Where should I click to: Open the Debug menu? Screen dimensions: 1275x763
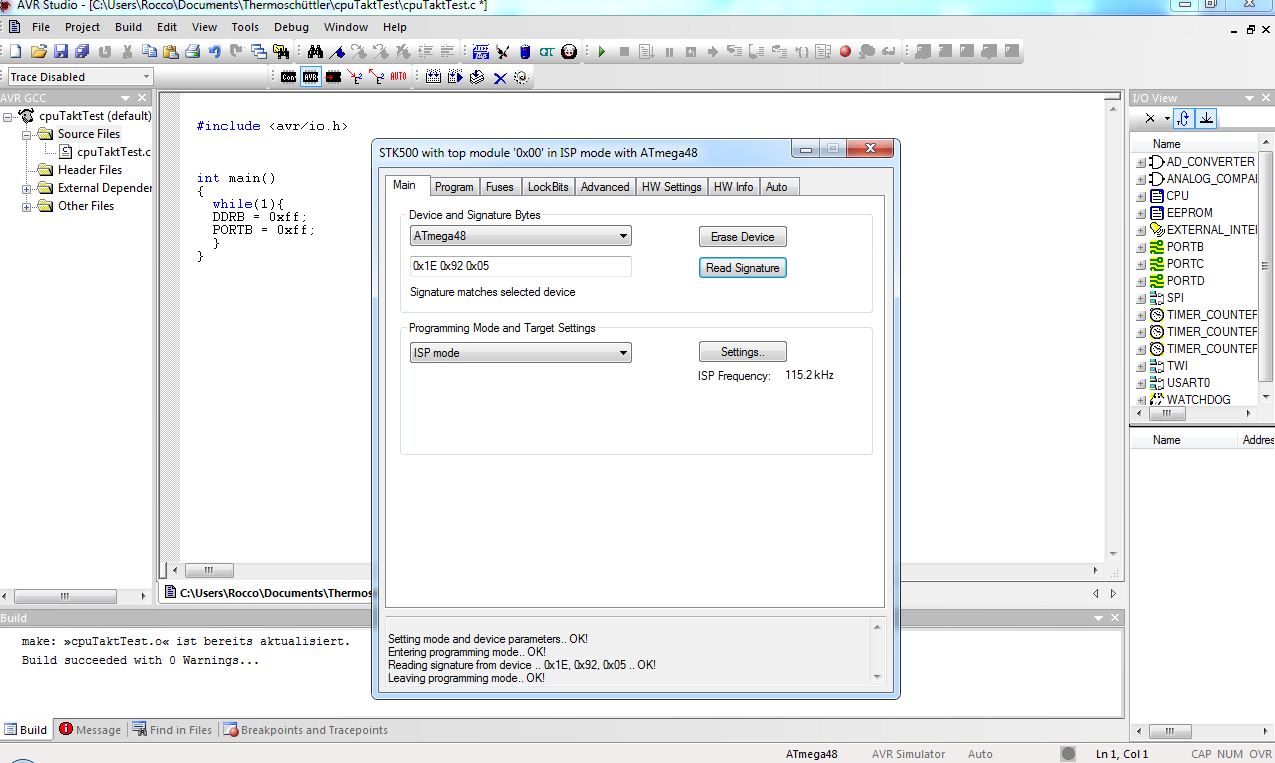click(291, 27)
